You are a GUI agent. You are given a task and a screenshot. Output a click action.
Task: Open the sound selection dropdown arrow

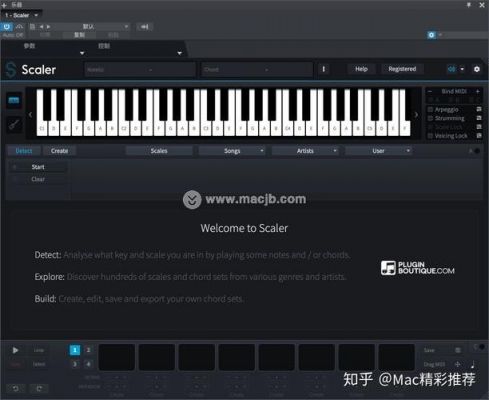[462, 69]
